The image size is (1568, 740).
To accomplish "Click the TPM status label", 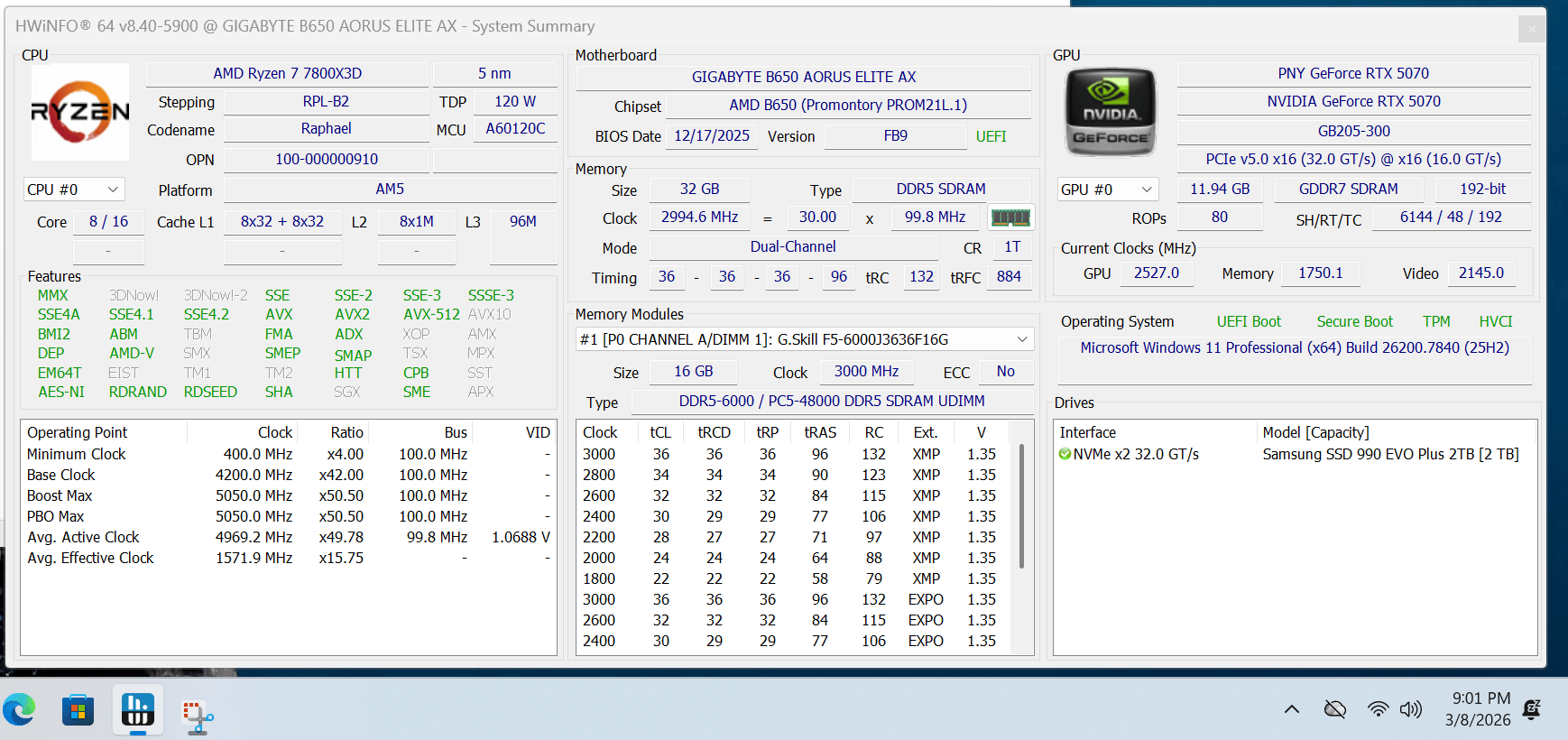I will point(1436,321).
